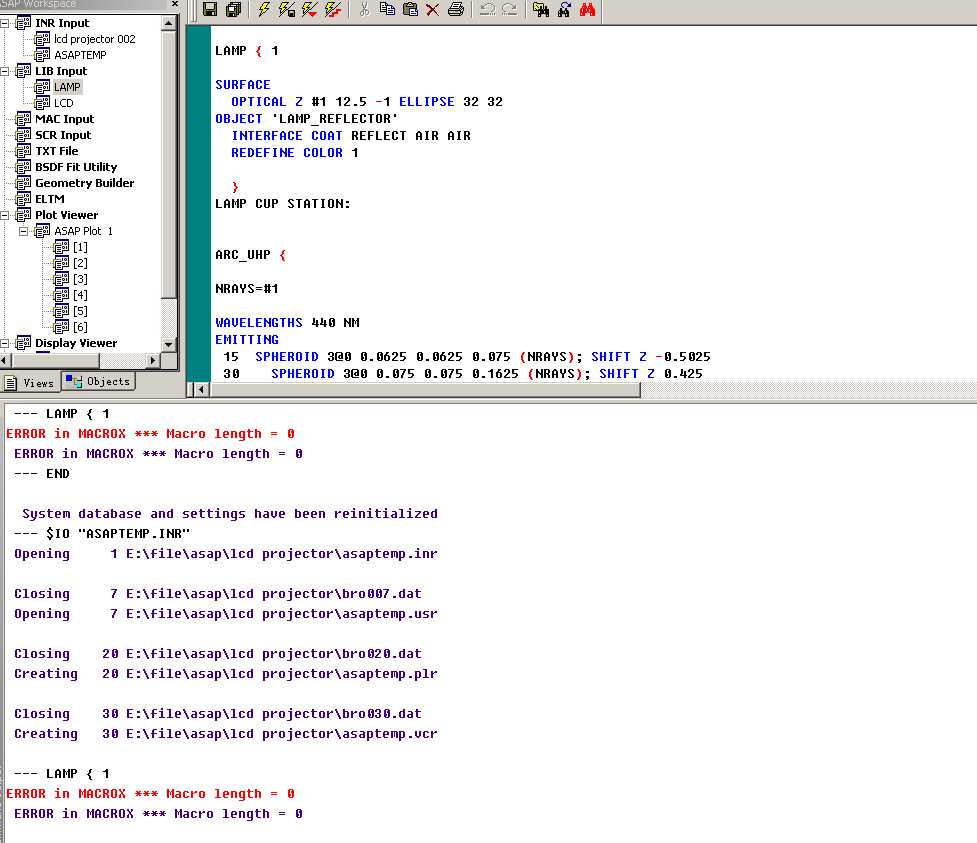Click the workspace tree scroll-down arrow
Screen dimensions: 977x843
pos(168,344)
